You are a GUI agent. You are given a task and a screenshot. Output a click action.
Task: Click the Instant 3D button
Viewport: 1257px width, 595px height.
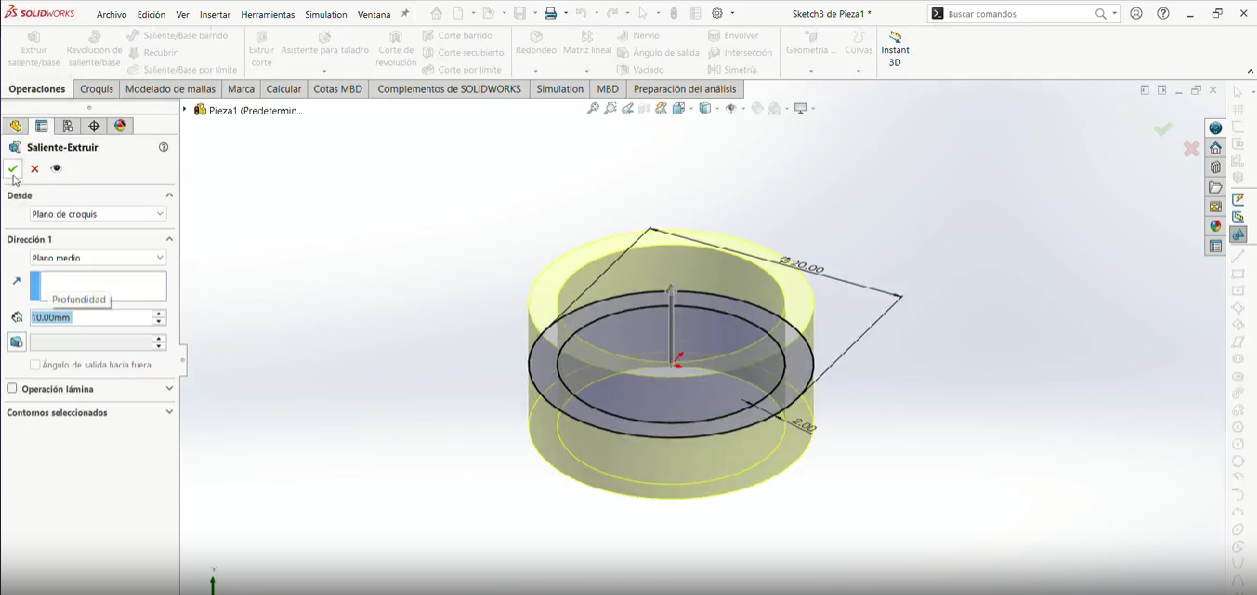point(895,49)
